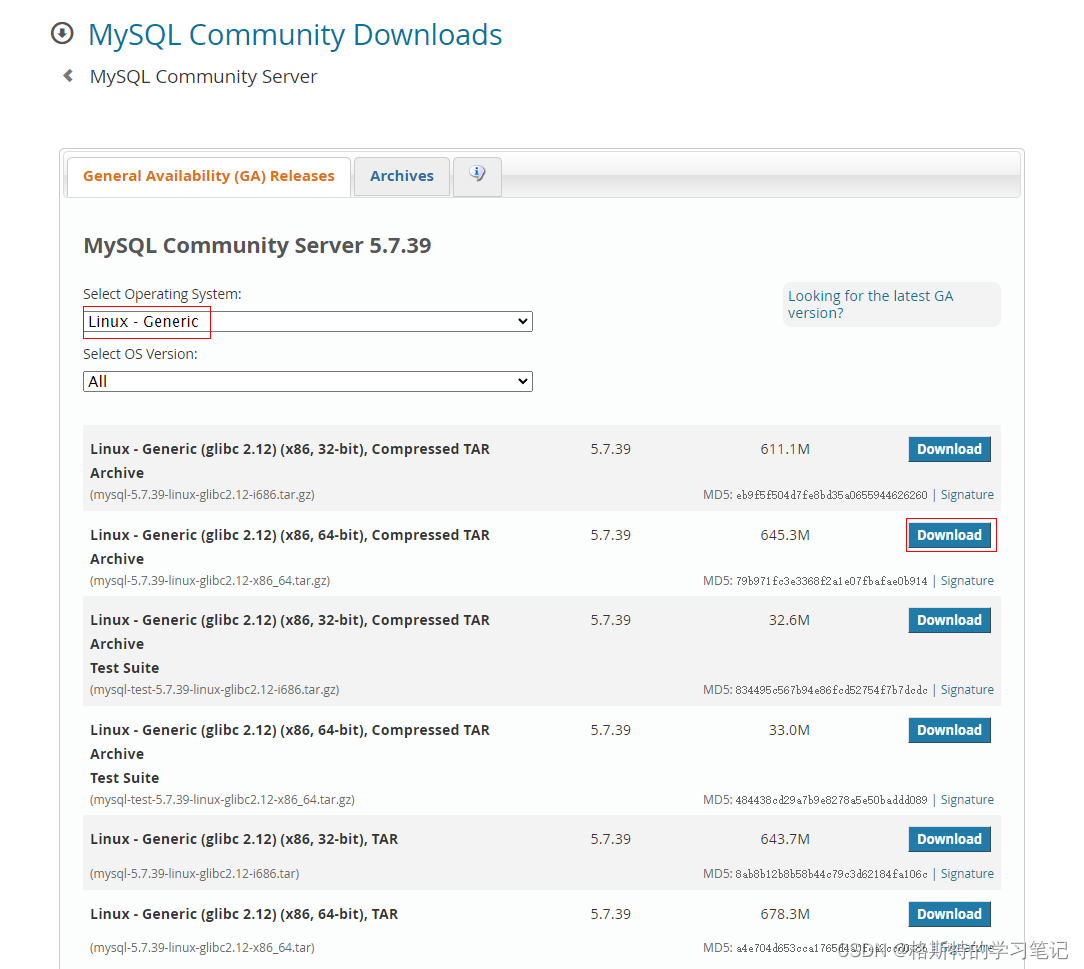The height and width of the screenshot is (969, 1084).
Task: Click 64-bit TAR row title with 678.3M
Action: pos(244,914)
